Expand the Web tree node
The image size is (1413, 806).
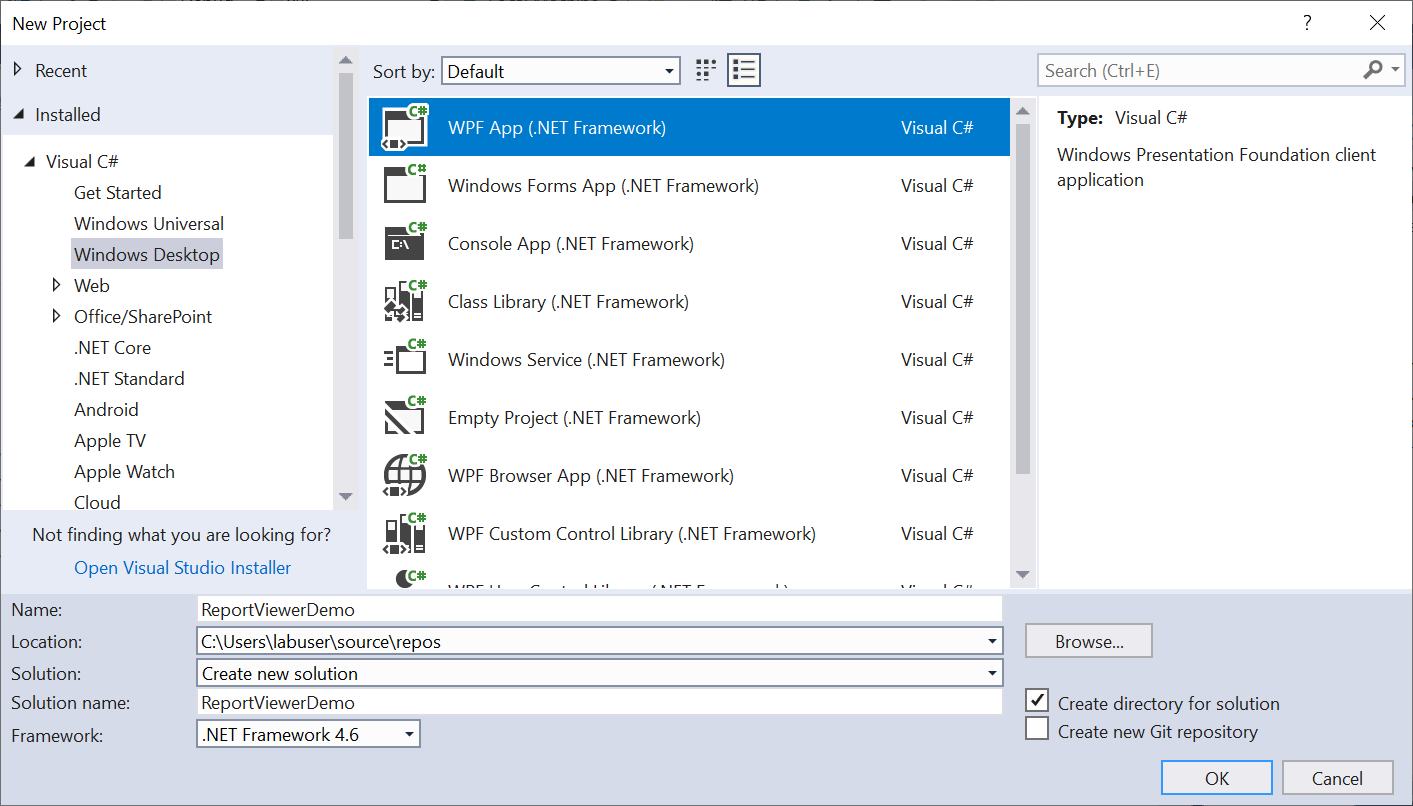point(57,286)
